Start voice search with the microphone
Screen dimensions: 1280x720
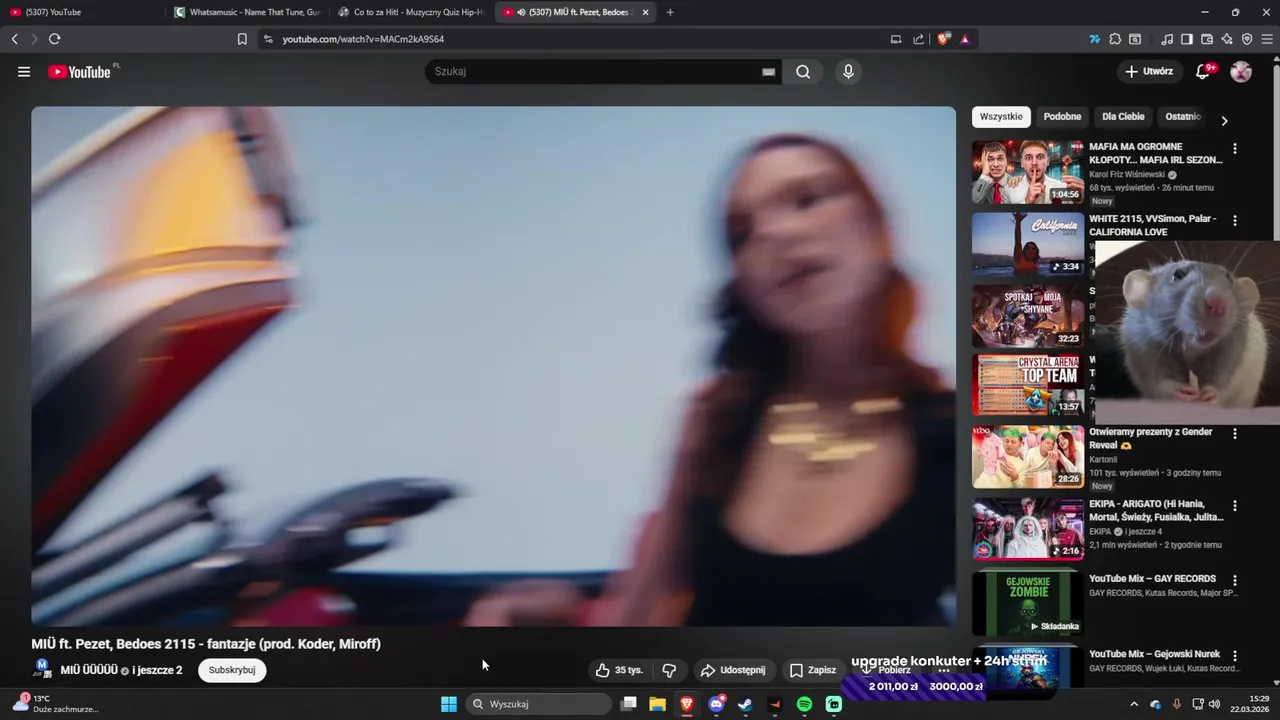pos(848,72)
